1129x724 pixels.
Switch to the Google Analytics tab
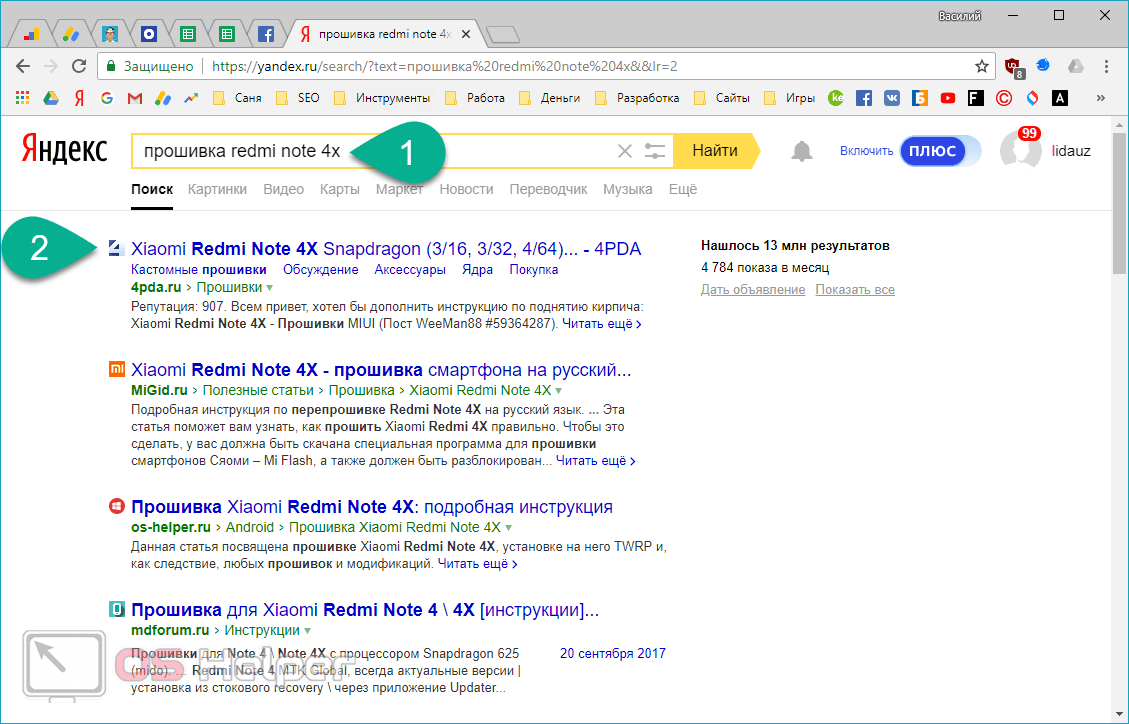pos(31,34)
